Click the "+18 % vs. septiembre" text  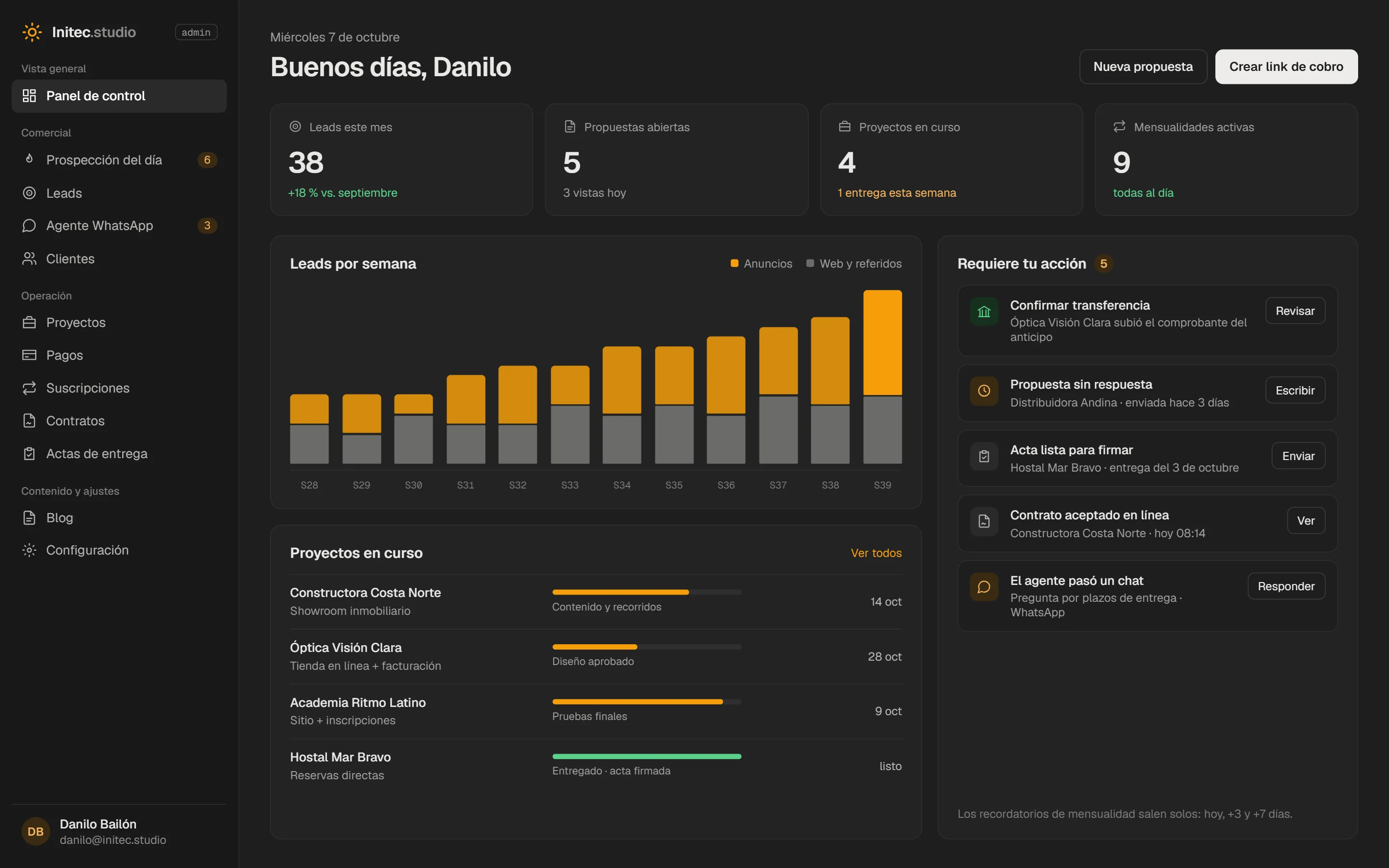pyautogui.click(x=342, y=193)
